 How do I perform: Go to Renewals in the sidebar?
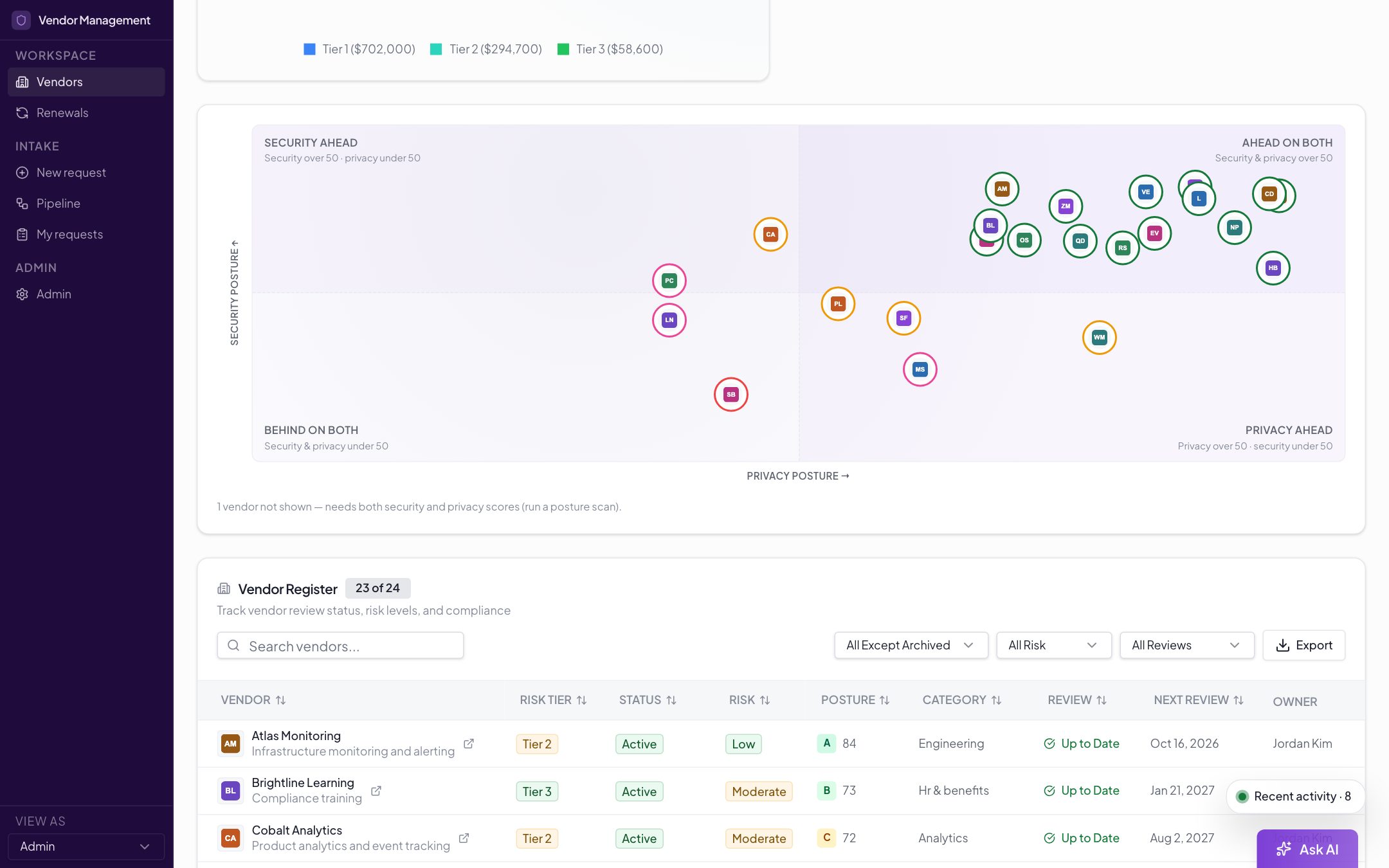pos(86,113)
